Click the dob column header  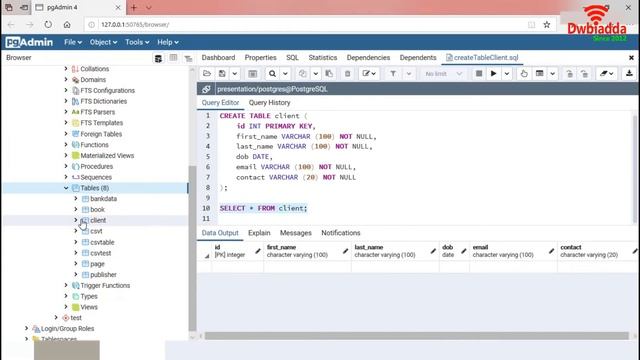454,251
